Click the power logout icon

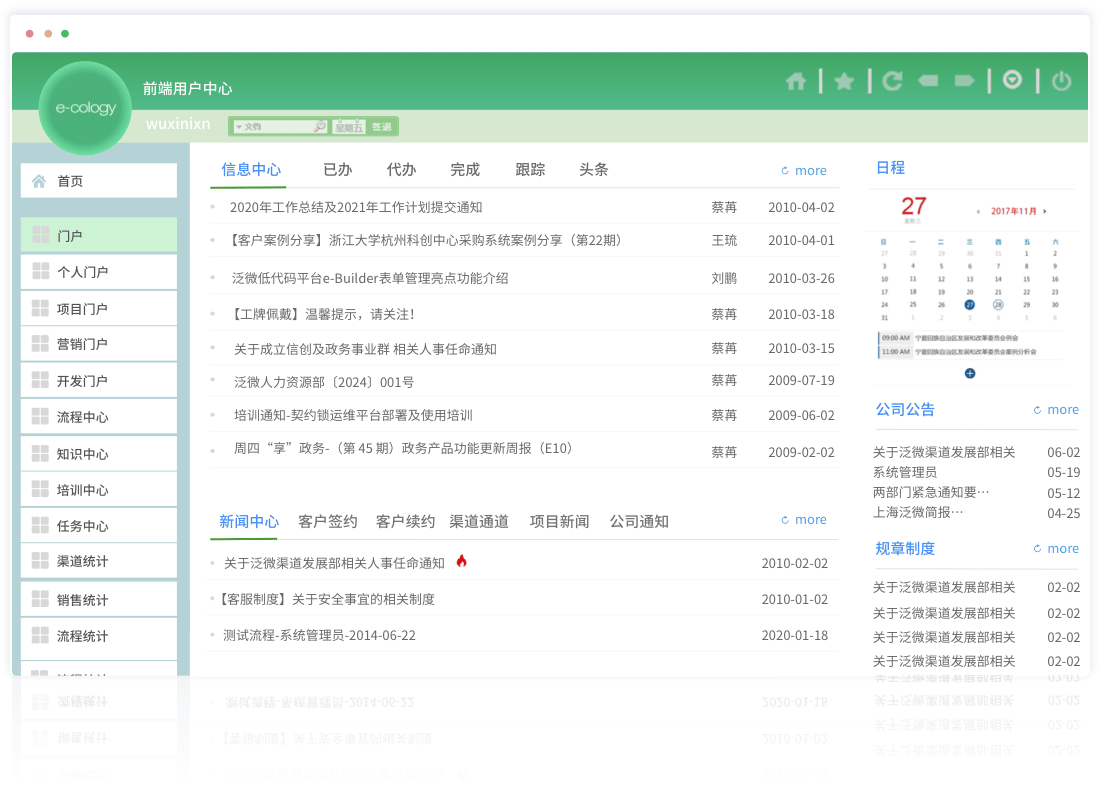coord(1062,81)
